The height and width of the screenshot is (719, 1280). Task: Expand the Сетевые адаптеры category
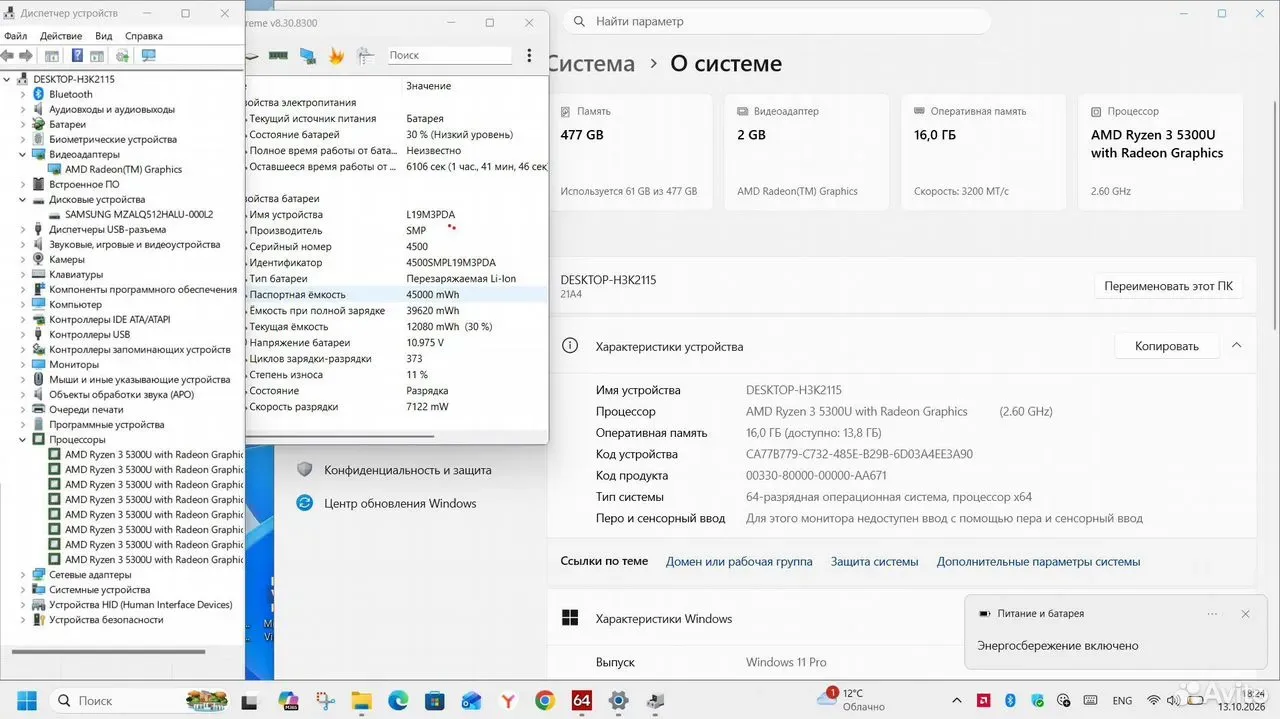[x=23, y=574]
